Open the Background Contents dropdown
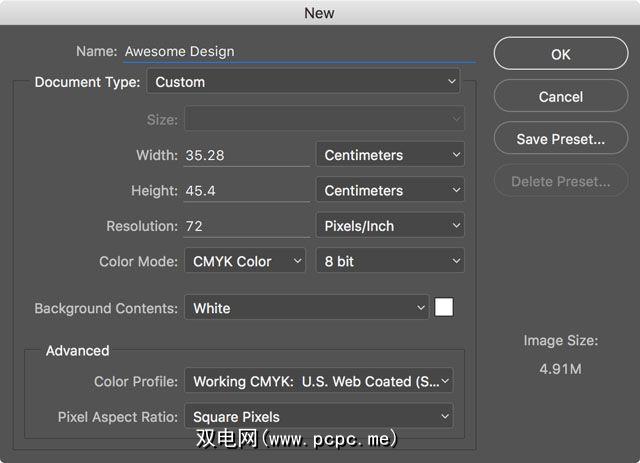Image resolution: width=640 pixels, height=463 pixels. pos(306,308)
